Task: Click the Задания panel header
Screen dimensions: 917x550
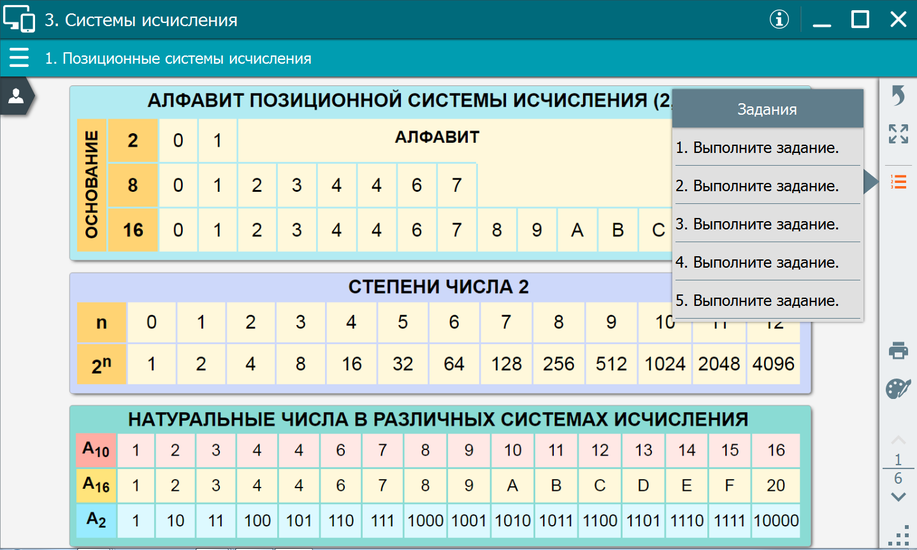Action: pos(767,109)
